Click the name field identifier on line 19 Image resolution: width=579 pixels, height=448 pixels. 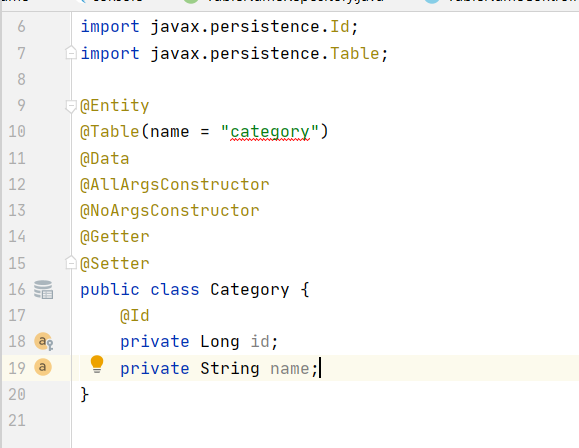(290, 369)
